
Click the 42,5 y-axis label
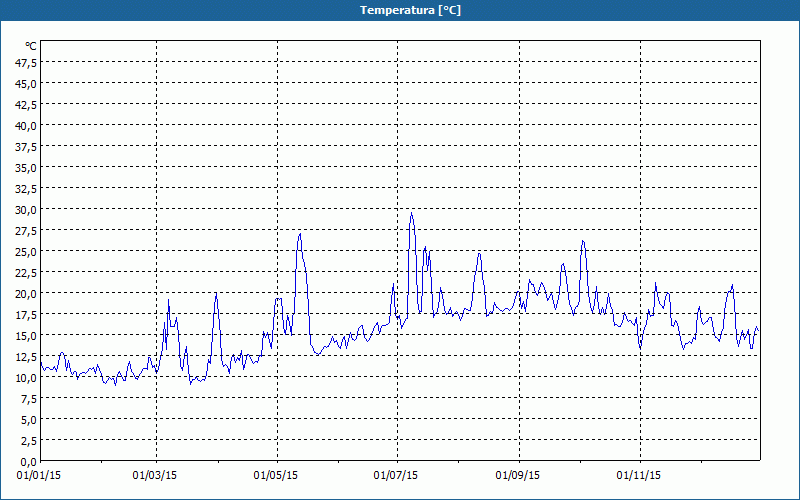pyautogui.click(x=26, y=105)
